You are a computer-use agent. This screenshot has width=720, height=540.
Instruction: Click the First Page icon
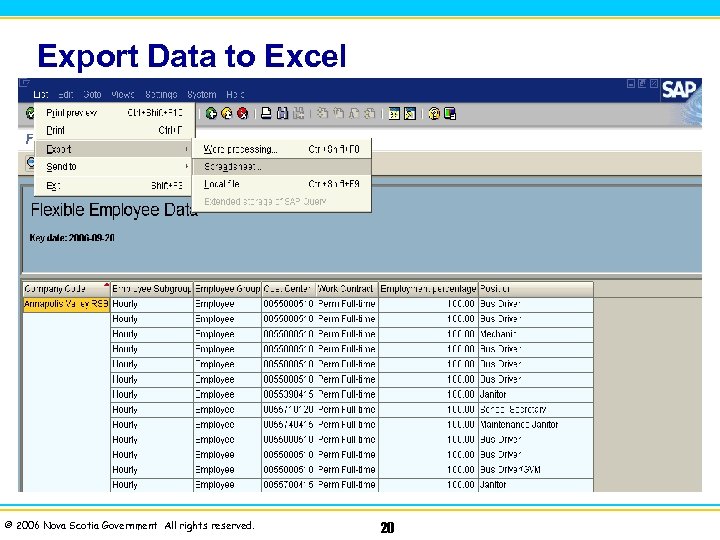pyautogui.click(x=322, y=113)
